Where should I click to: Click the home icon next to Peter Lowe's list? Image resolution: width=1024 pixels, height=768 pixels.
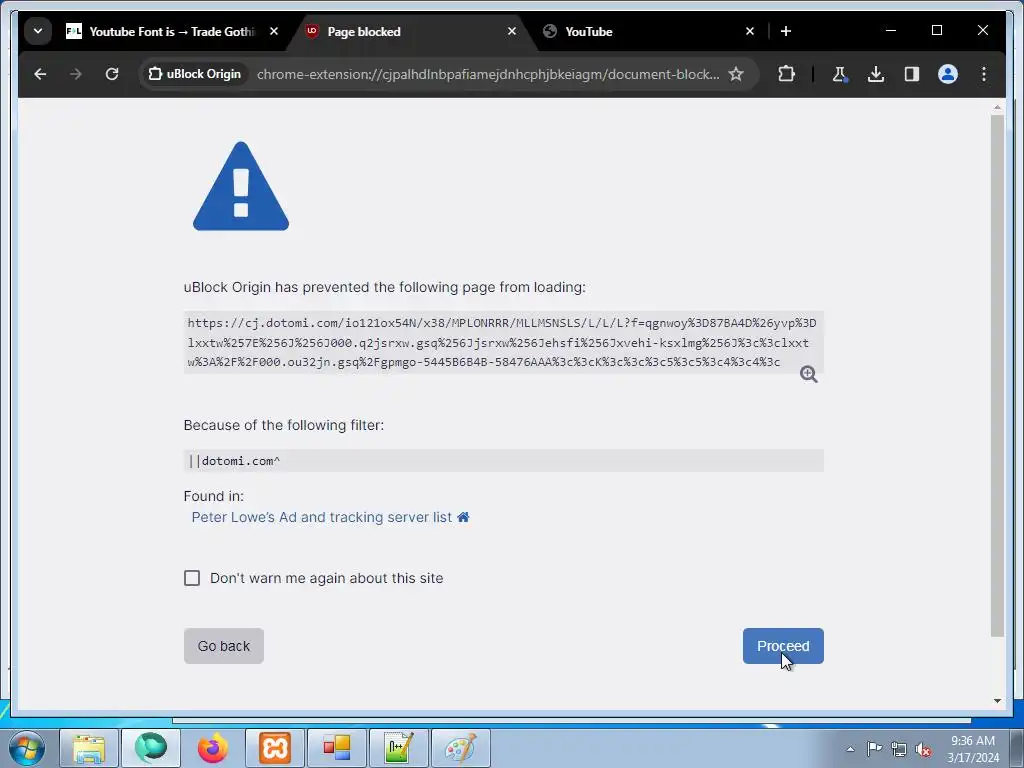463,517
